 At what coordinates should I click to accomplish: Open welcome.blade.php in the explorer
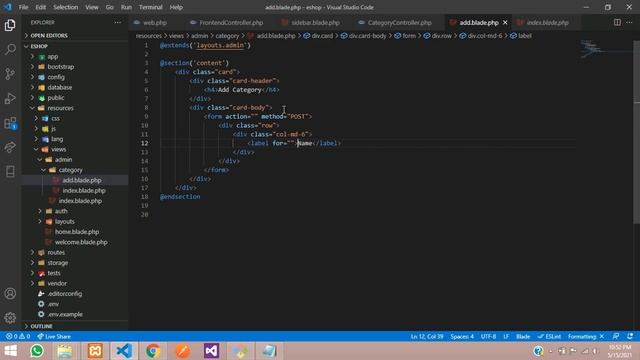(81, 242)
